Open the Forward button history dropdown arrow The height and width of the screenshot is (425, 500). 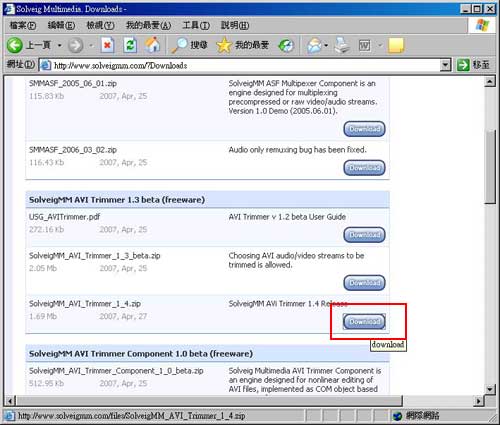coord(91,45)
